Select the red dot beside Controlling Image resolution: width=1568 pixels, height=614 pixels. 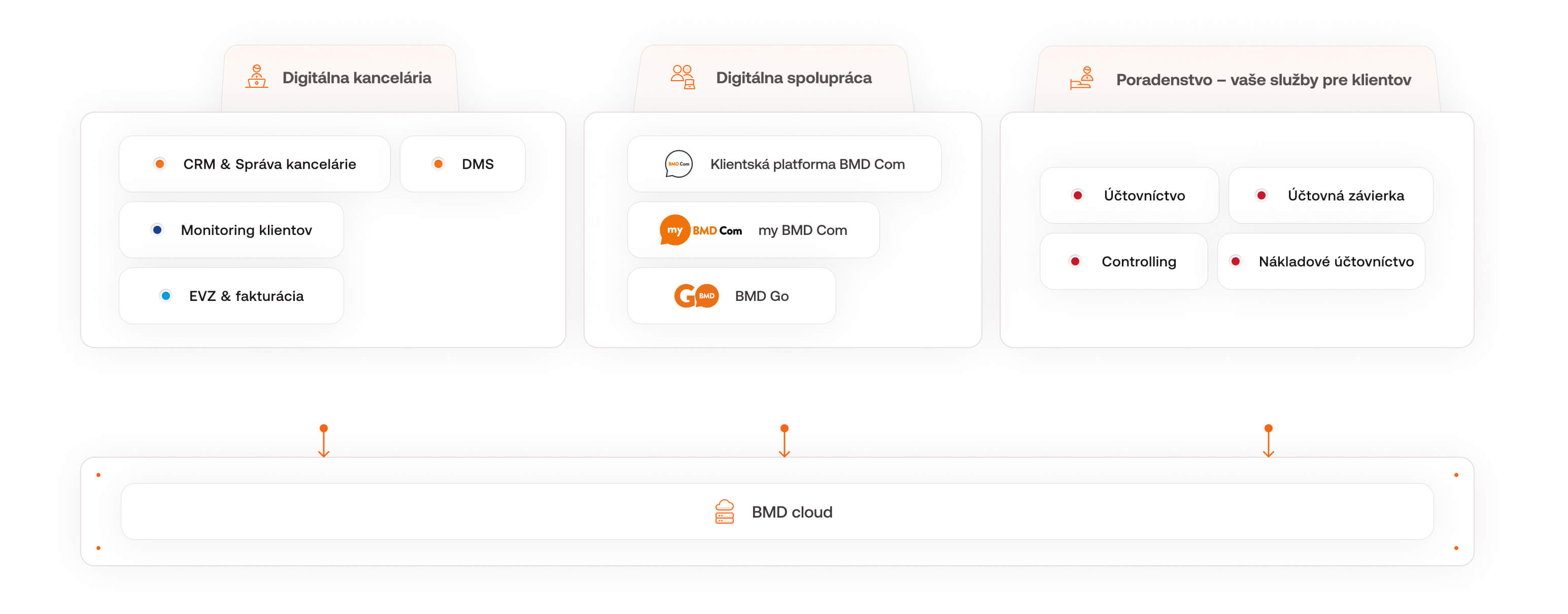1075,261
